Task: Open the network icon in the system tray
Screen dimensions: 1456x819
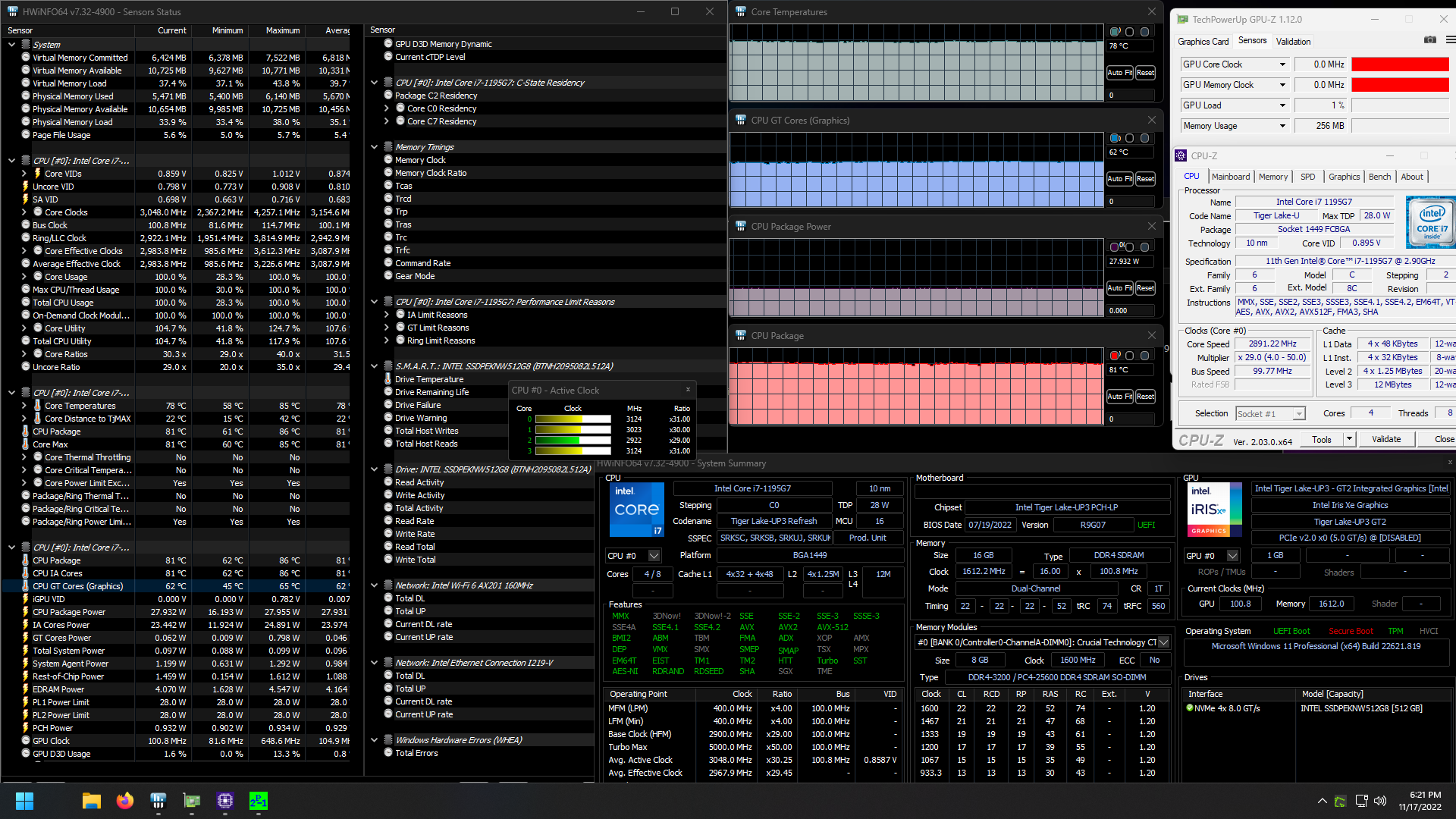Action: pyautogui.click(x=1361, y=801)
